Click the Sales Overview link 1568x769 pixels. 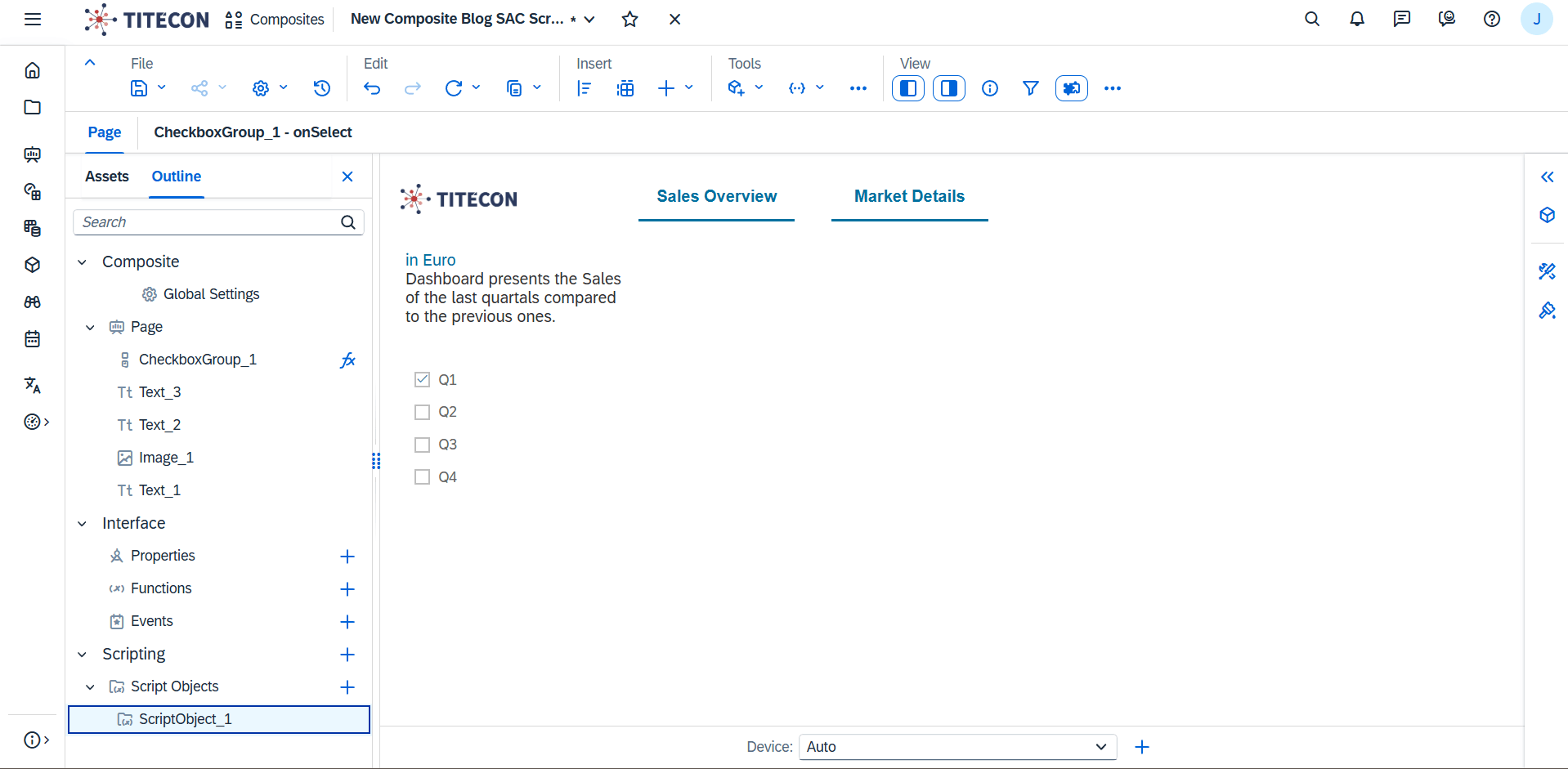pos(717,196)
